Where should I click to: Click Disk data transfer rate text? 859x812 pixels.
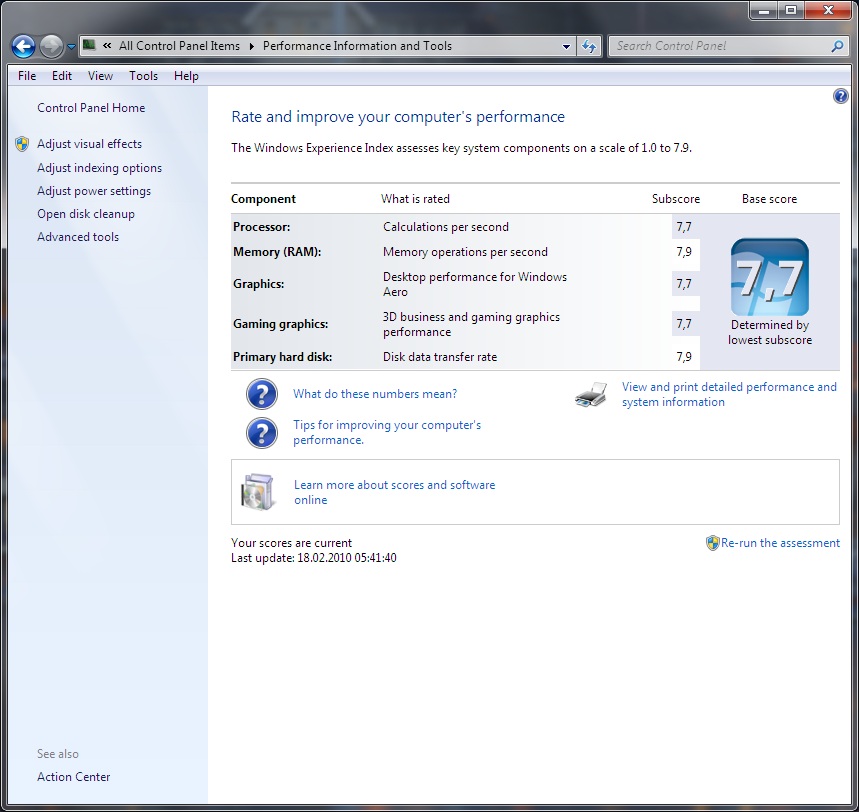tap(440, 357)
